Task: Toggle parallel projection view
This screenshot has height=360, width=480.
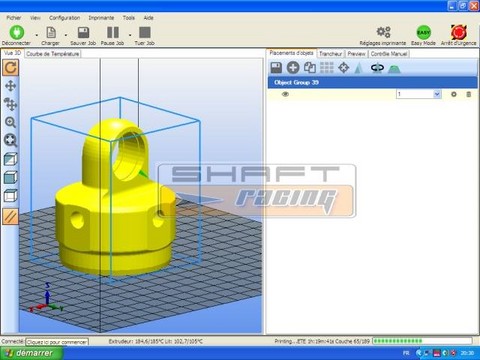Action: point(11,216)
